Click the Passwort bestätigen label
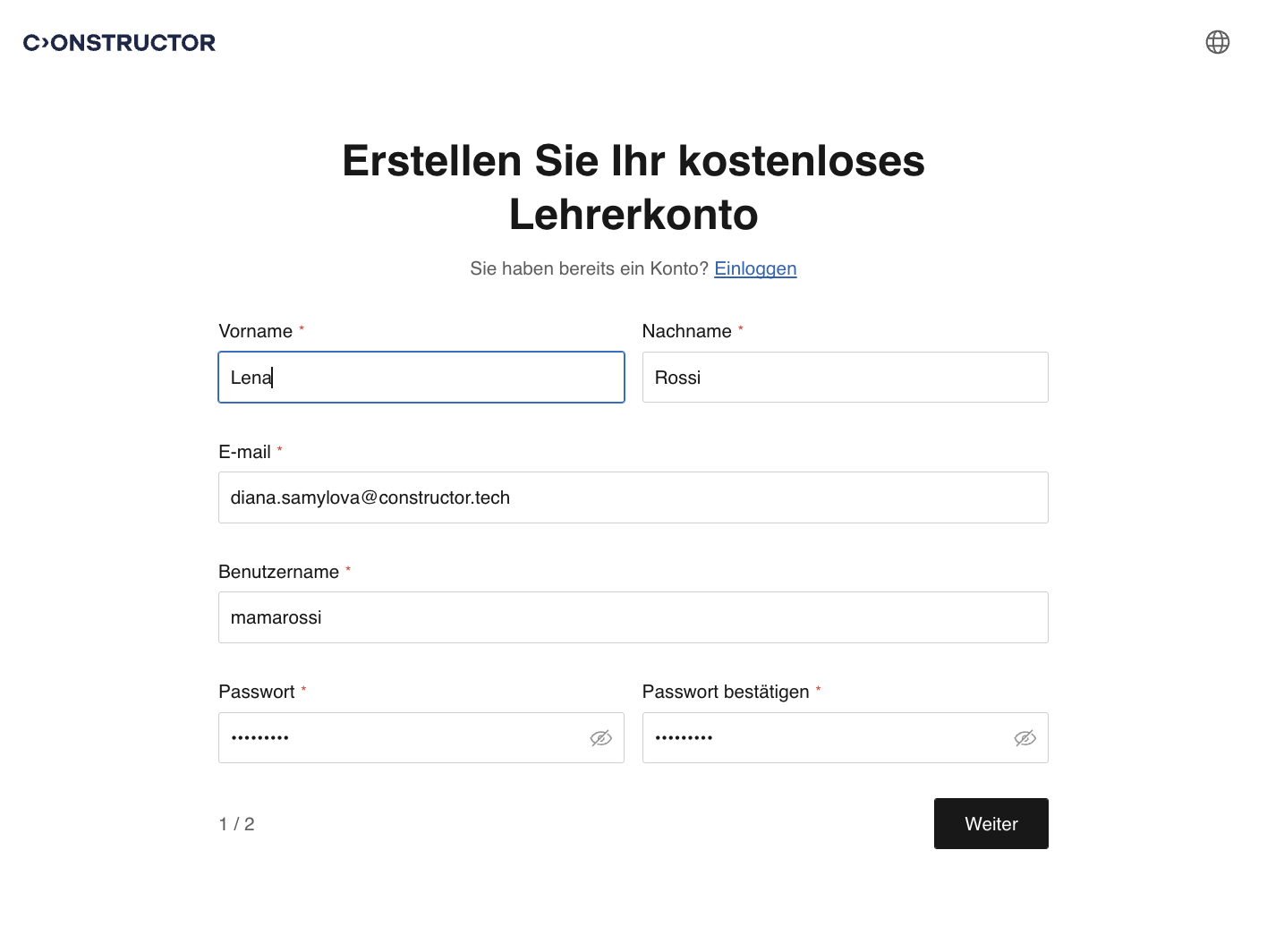The width and height of the screenshot is (1267, 952). (x=725, y=692)
